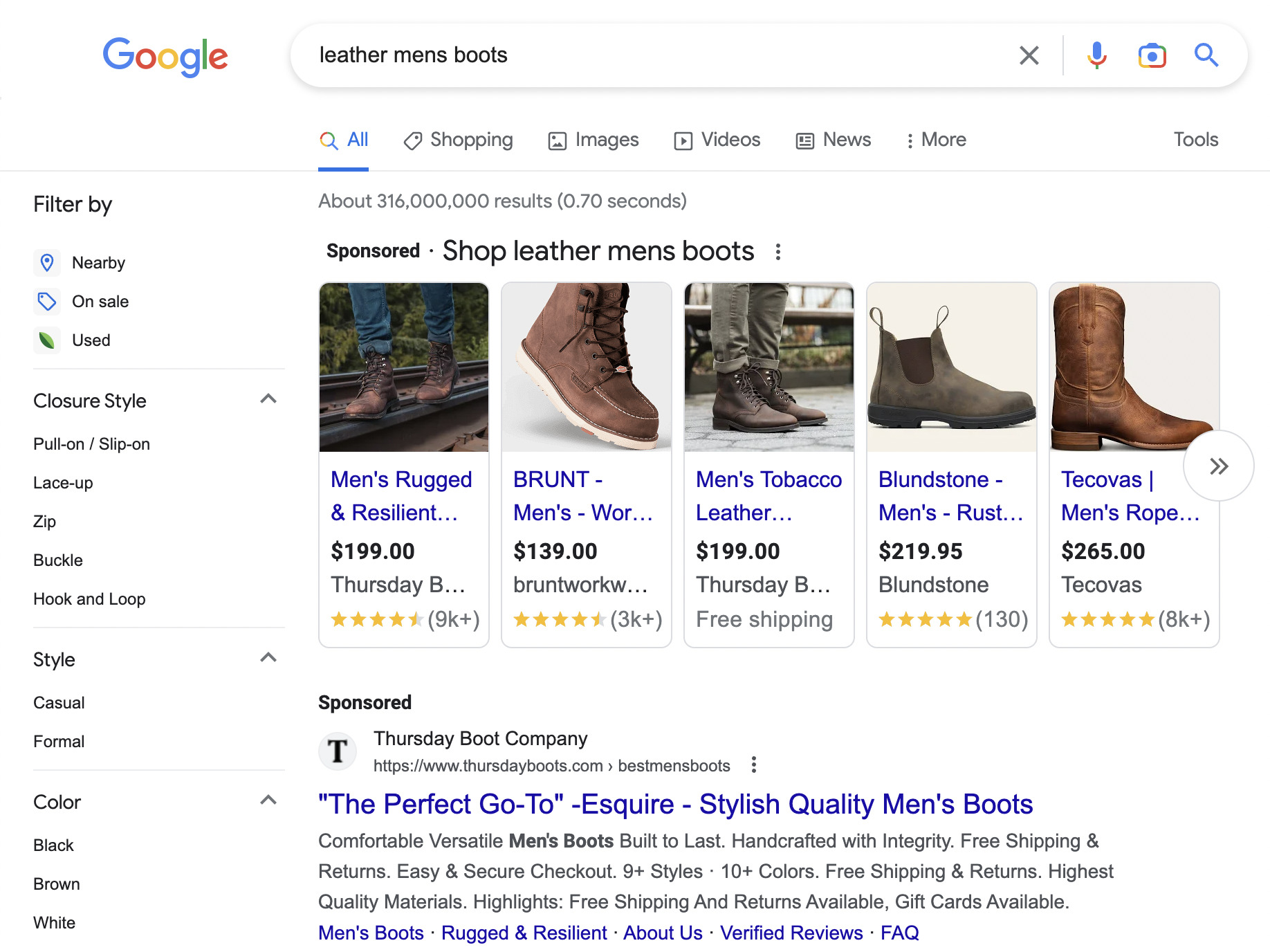Click the search magnifier icon
The image size is (1270, 952).
1206,55
